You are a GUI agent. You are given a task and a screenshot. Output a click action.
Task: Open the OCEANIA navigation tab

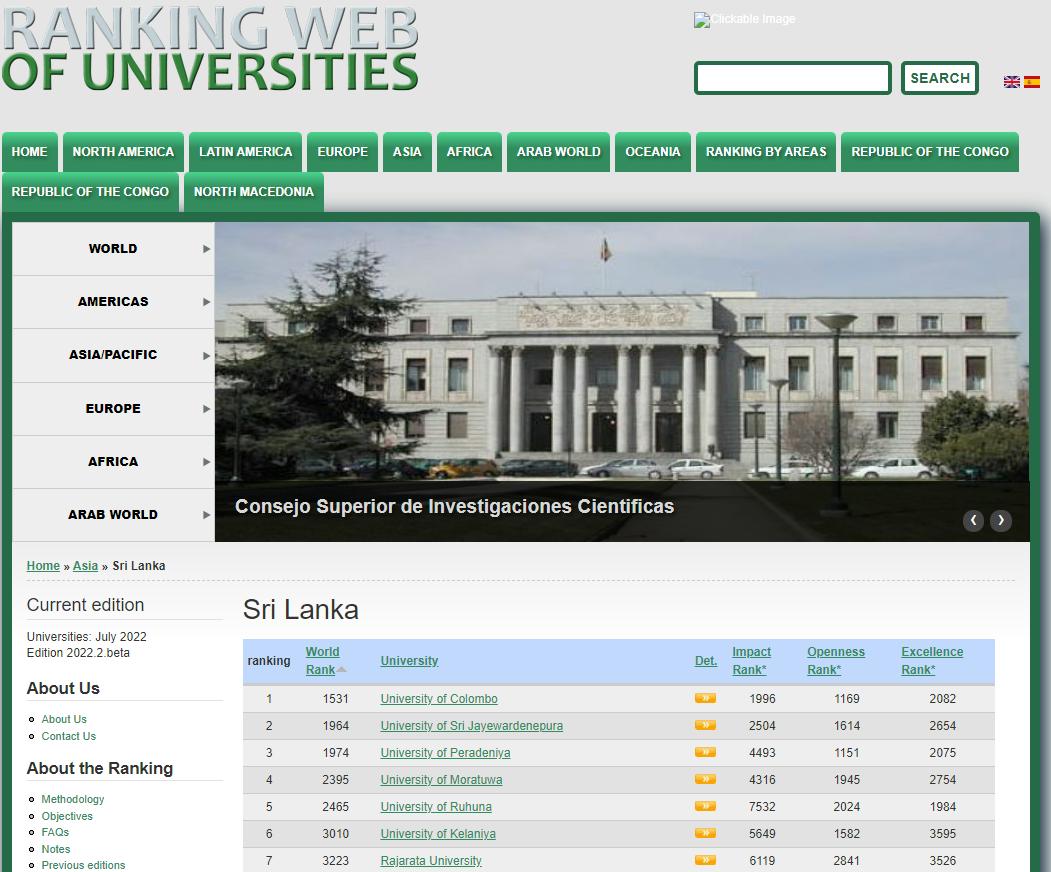tap(653, 152)
